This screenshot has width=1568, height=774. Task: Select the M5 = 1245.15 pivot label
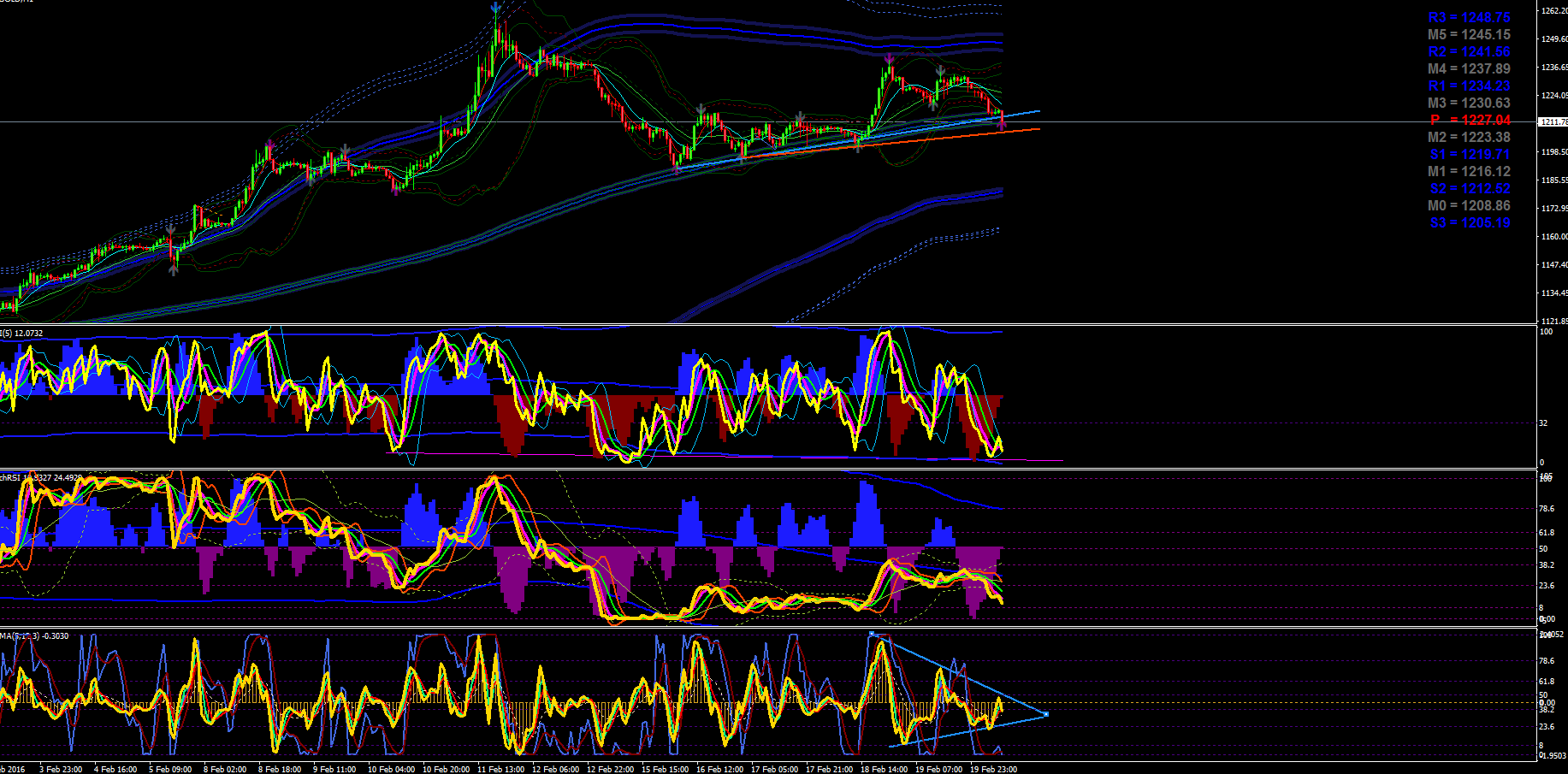click(1469, 34)
